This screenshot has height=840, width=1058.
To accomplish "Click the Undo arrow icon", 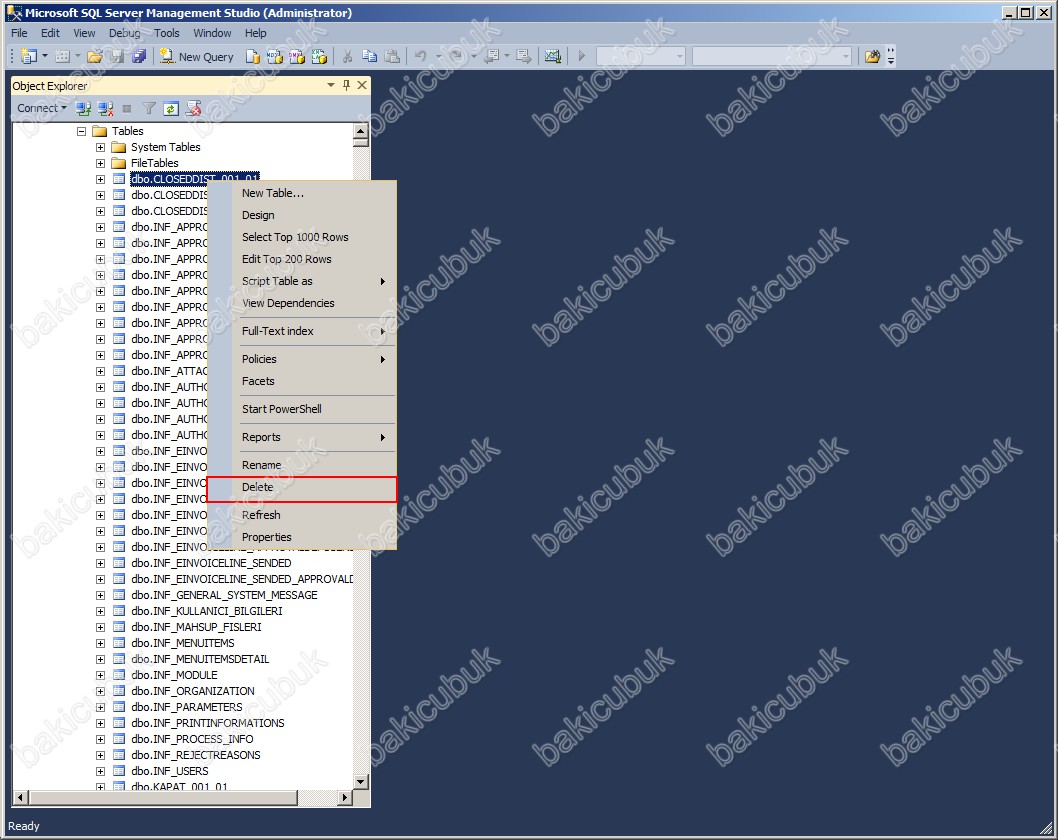I will pos(421,57).
